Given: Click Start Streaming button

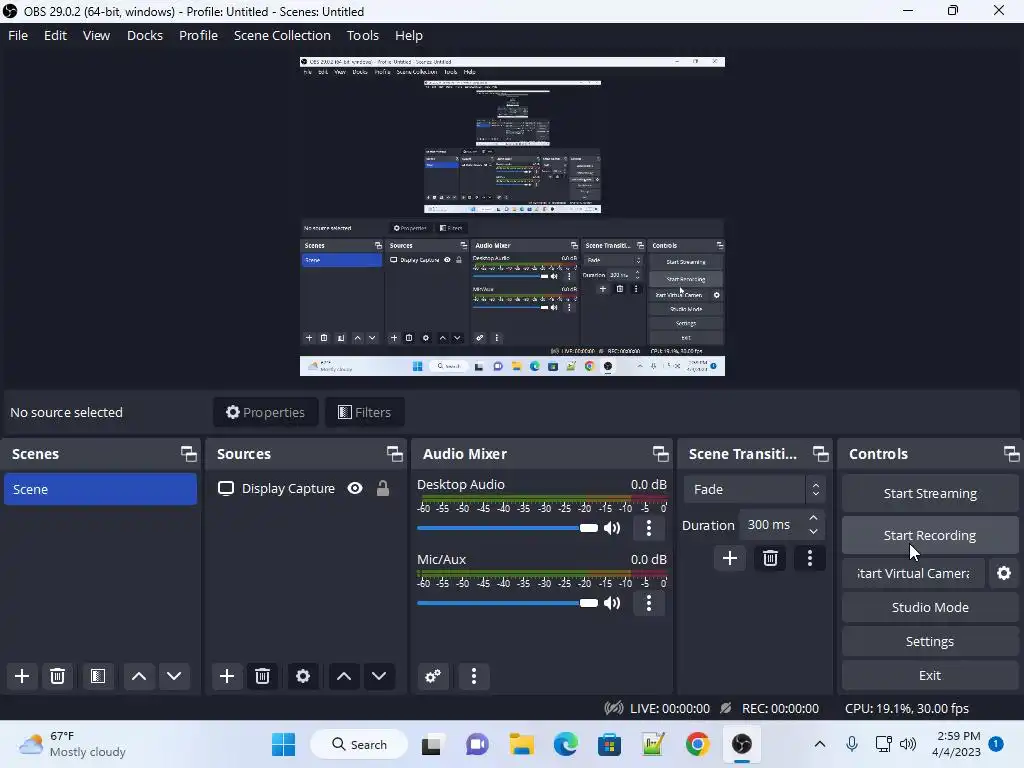Looking at the screenshot, I should pyautogui.click(x=930, y=493).
